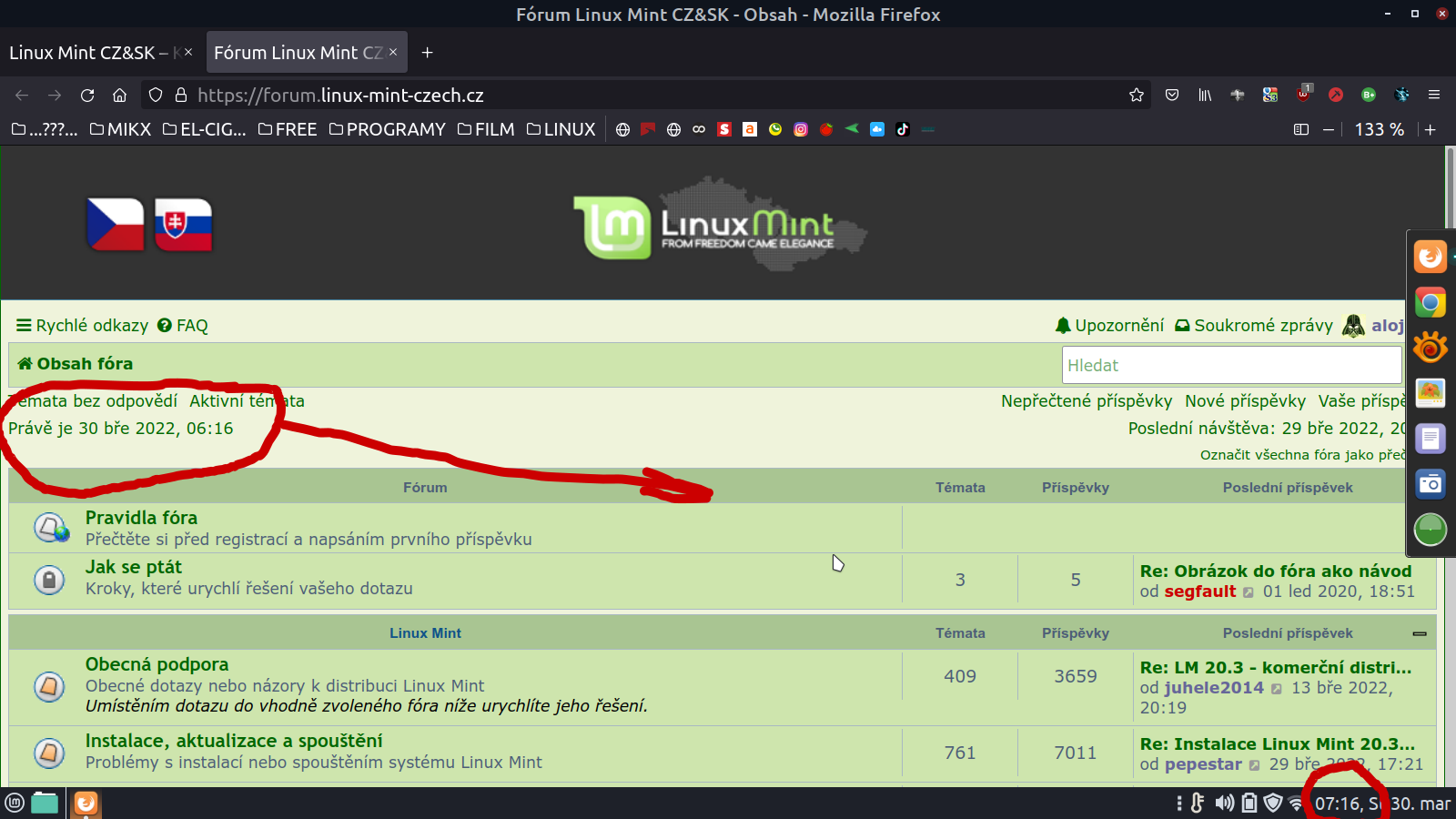Click the Czech flag icon
Screen dimensions: 1456x819
(x=116, y=224)
